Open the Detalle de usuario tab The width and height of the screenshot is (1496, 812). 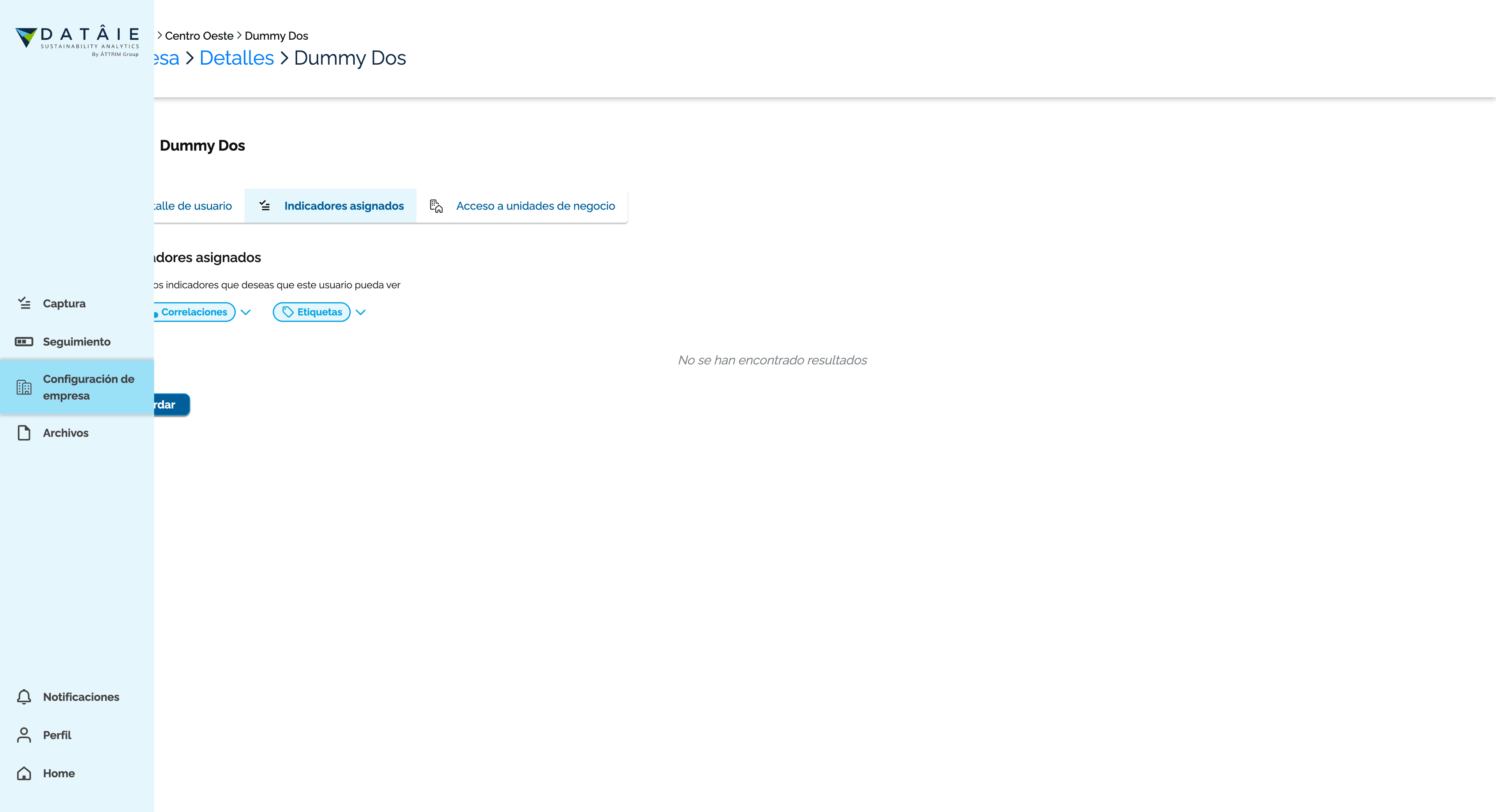tap(193, 206)
